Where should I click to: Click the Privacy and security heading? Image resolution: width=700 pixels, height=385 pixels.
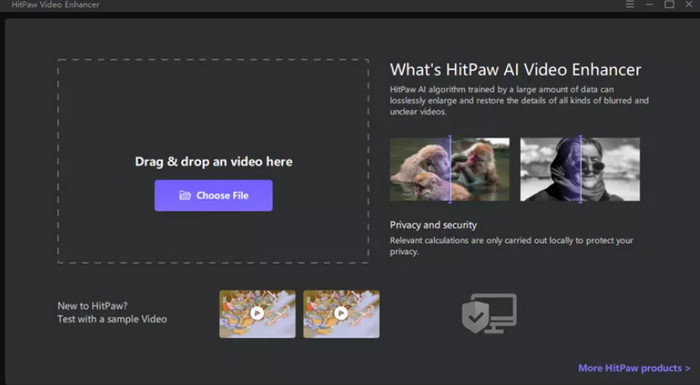433,225
